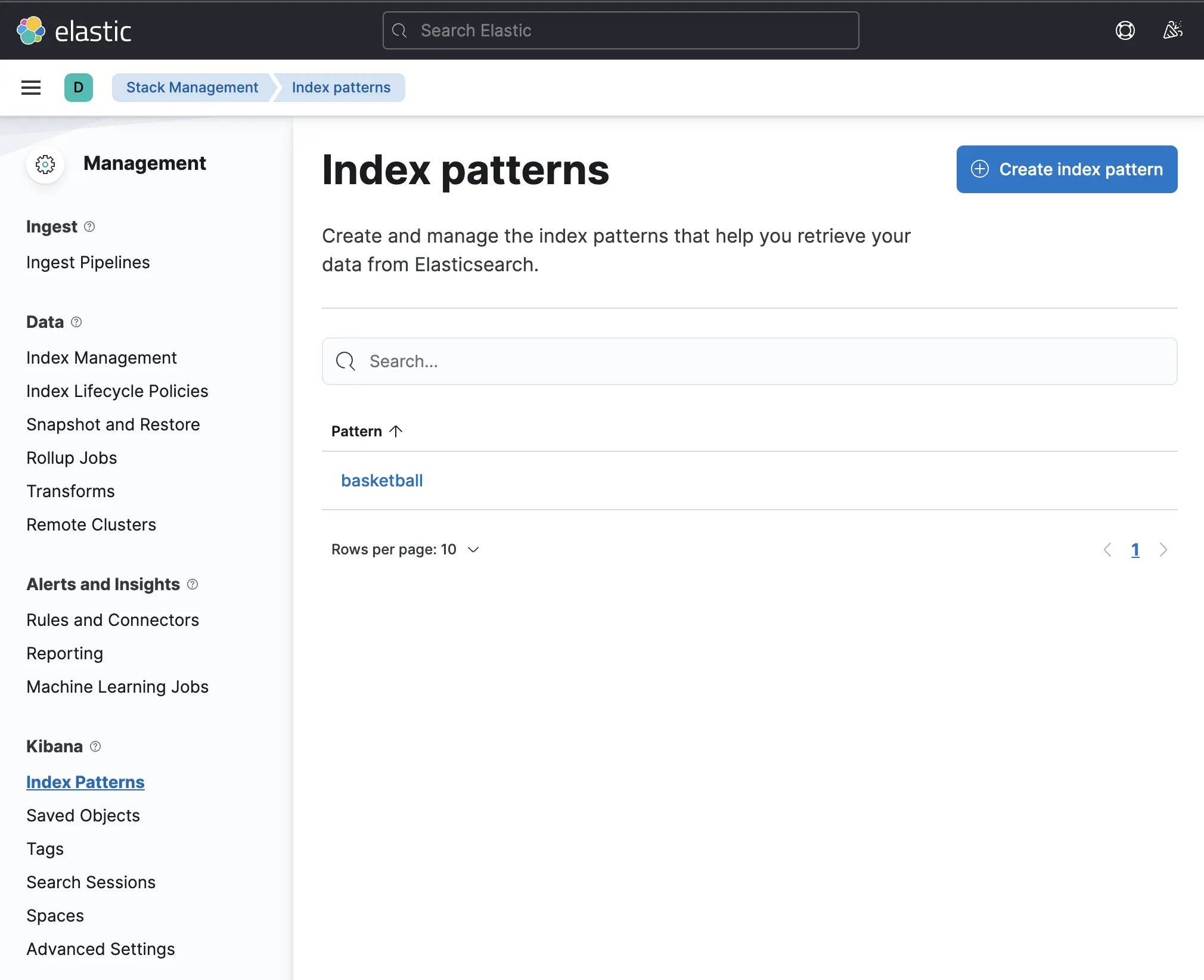The width and height of the screenshot is (1204, 980).
Task: Click help icon beside Alerts and Insights
Action: tap(193, 584)
